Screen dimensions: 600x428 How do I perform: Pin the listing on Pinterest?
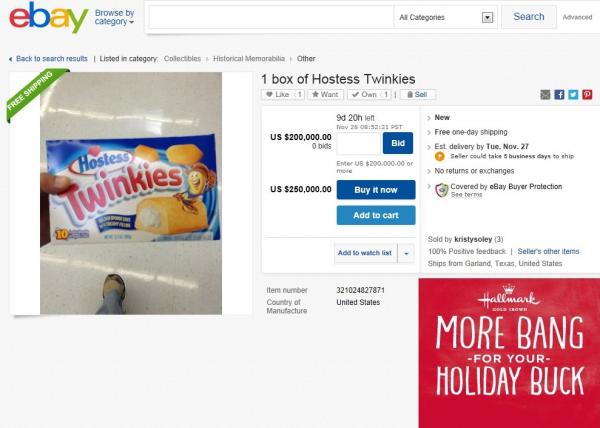[588, 95]
